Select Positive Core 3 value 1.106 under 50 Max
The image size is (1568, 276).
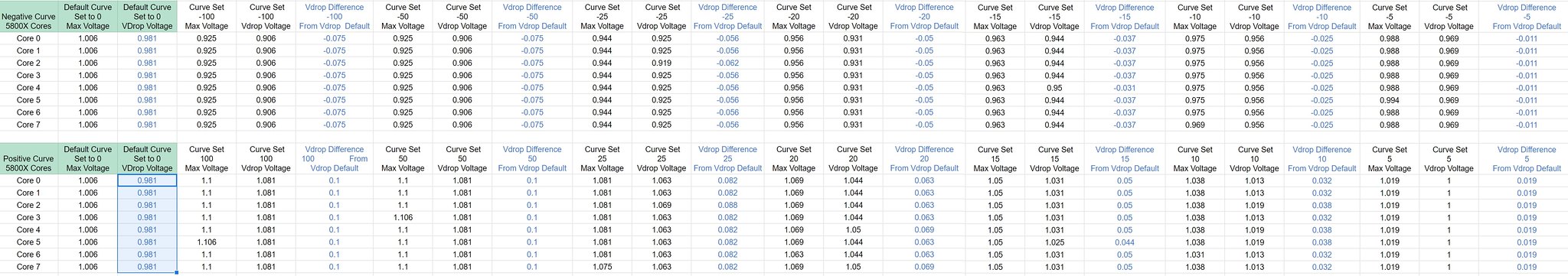(403, 218)
